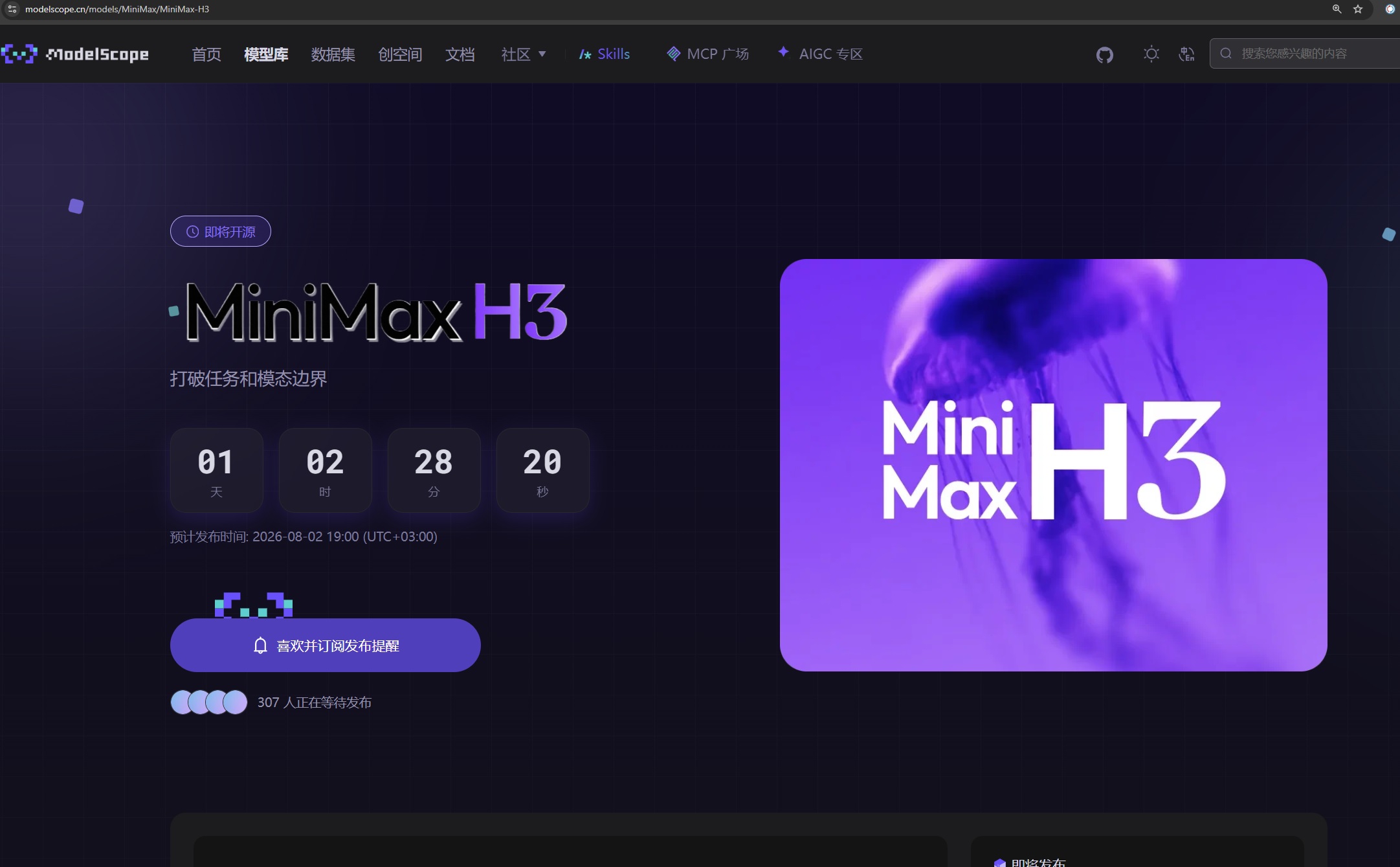This screenshot has width=1400, height=867.
Task: Click the clock icon in 即将开源 badge
Action: point(192,232)
